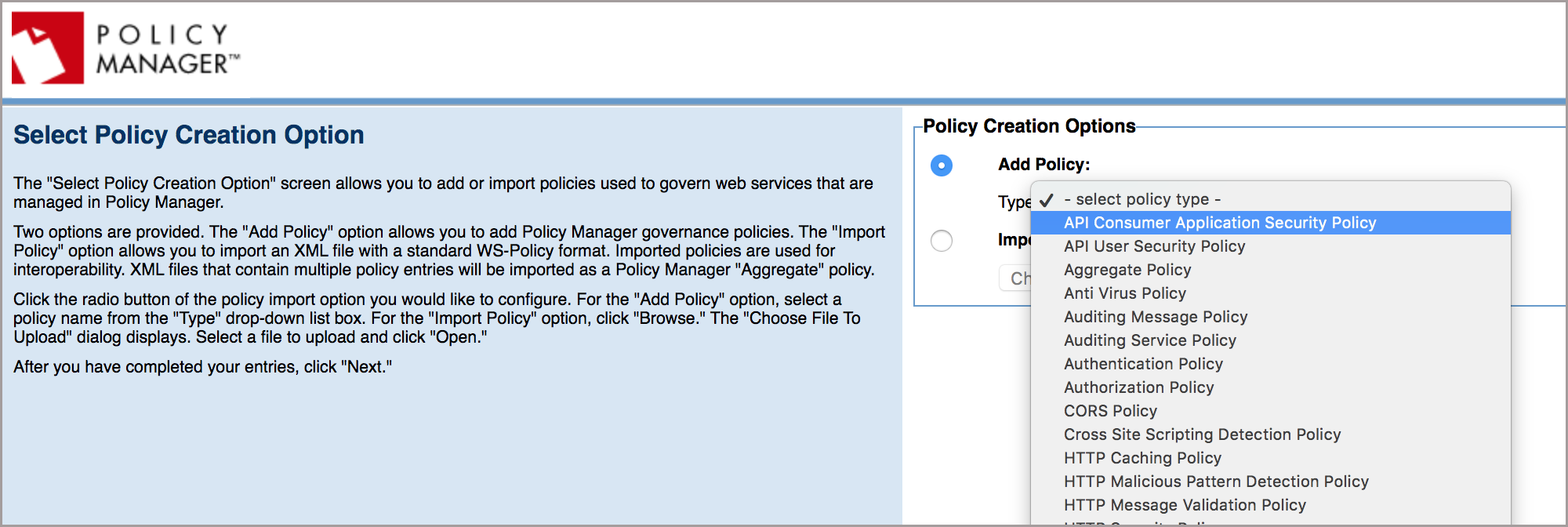
Task: Choose HTTP Message Validation Policy
Action: [1185, 506]
